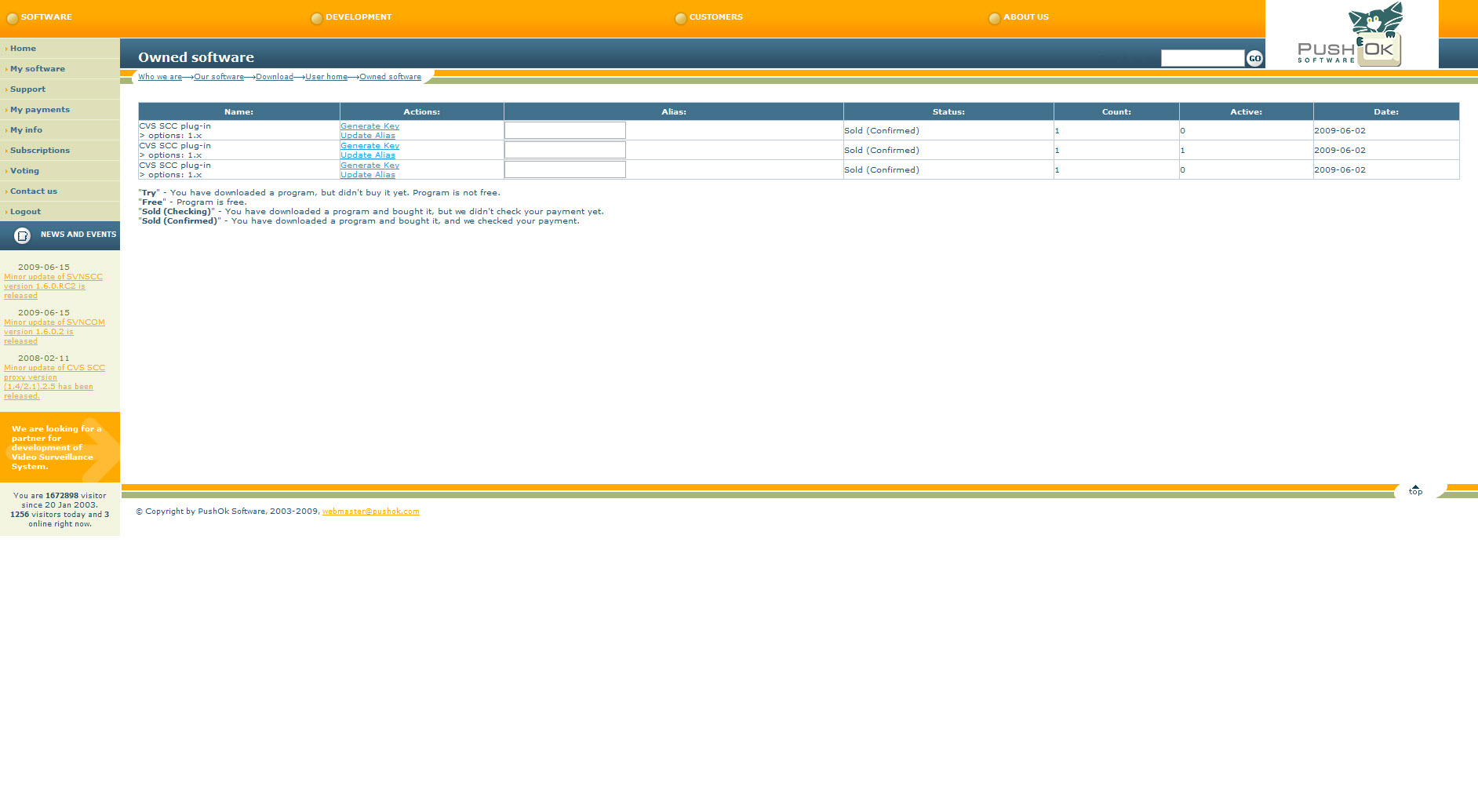Open the Customers top menu
This screenshot has height=812, width=1478.
pyautogui.click(x=715, y=17)
